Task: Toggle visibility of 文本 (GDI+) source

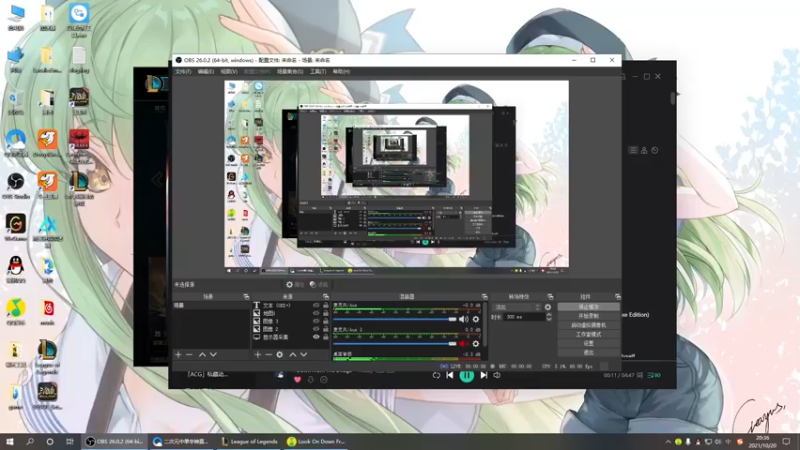Action: [x=316, y=306]
